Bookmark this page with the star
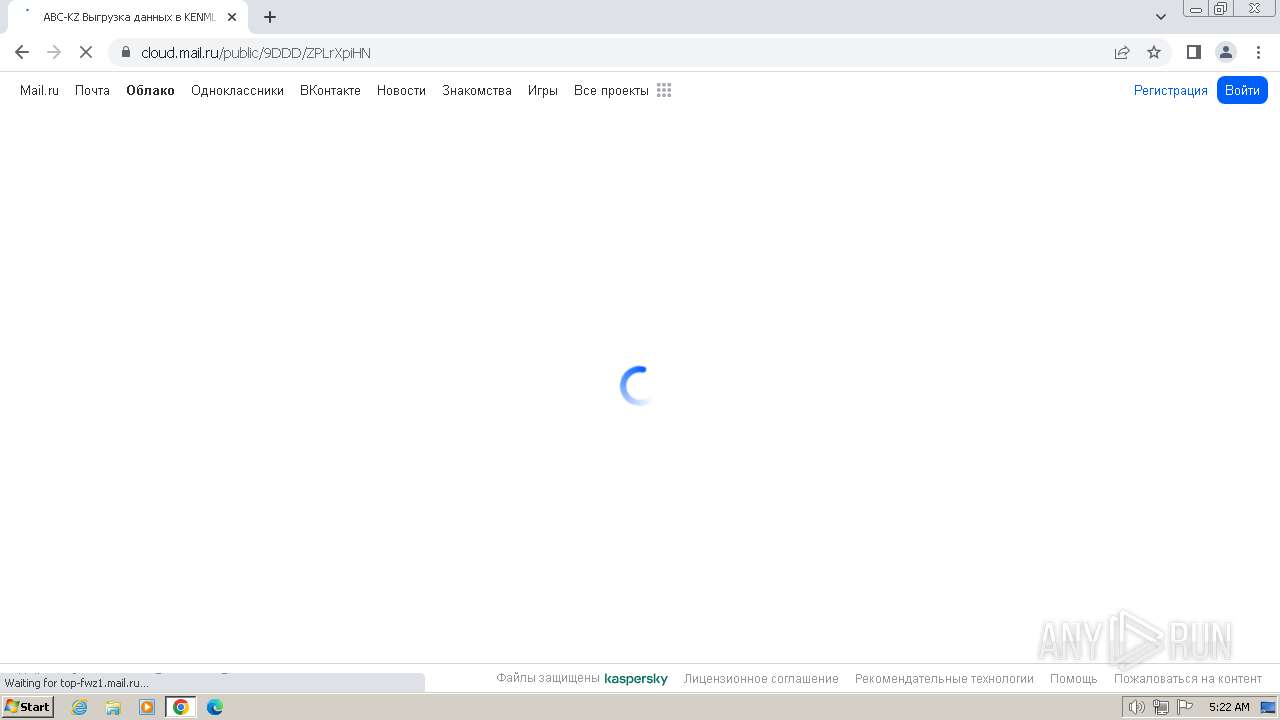 click(1154, 52)
